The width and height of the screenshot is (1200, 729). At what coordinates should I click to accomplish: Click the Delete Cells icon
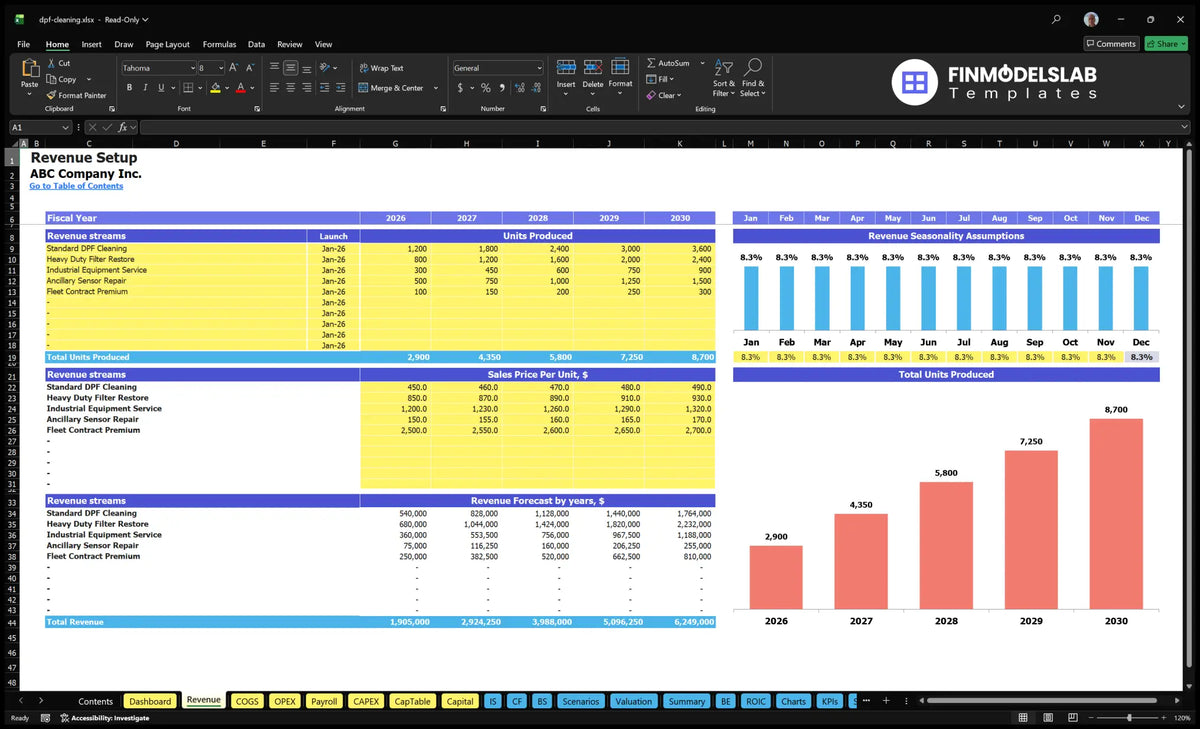click(x=593, y=67)
